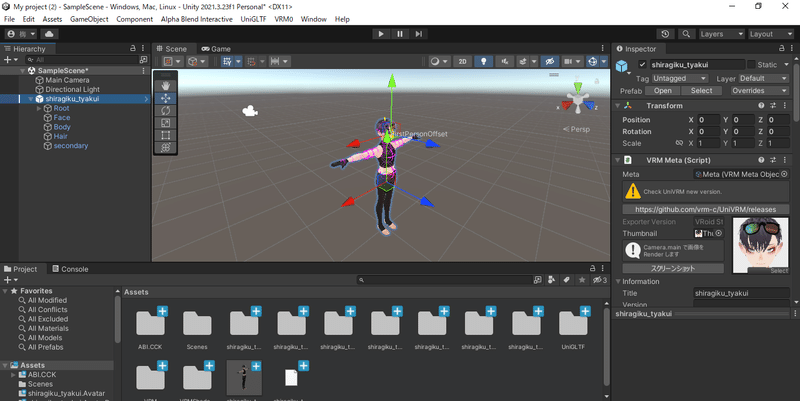
Task: Click the Project search field
Action: pyautogui.click(x=444, y=280)
